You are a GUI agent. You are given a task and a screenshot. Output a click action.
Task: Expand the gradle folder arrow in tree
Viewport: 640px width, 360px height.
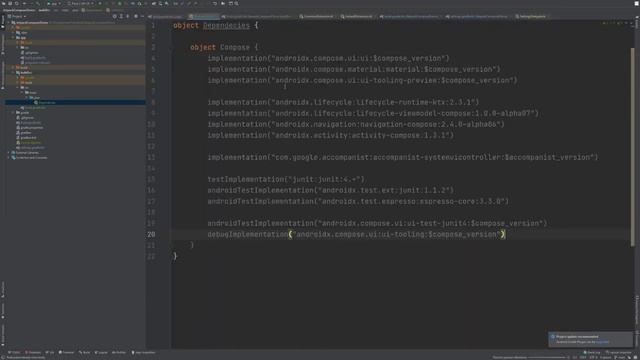click(x=13, y=113)
